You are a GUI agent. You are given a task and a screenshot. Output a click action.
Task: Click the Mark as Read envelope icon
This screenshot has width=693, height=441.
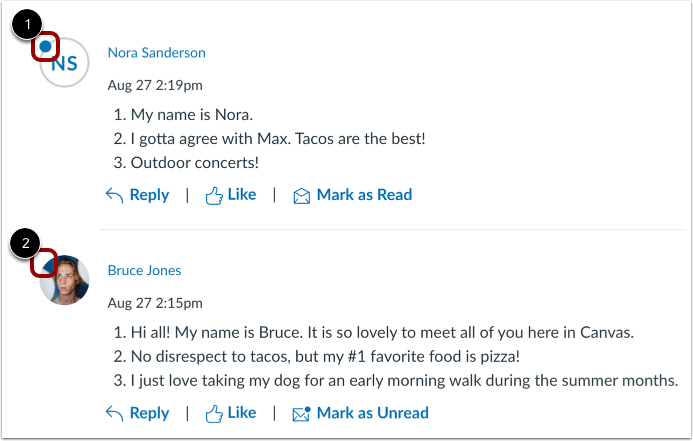click(301, 196)
